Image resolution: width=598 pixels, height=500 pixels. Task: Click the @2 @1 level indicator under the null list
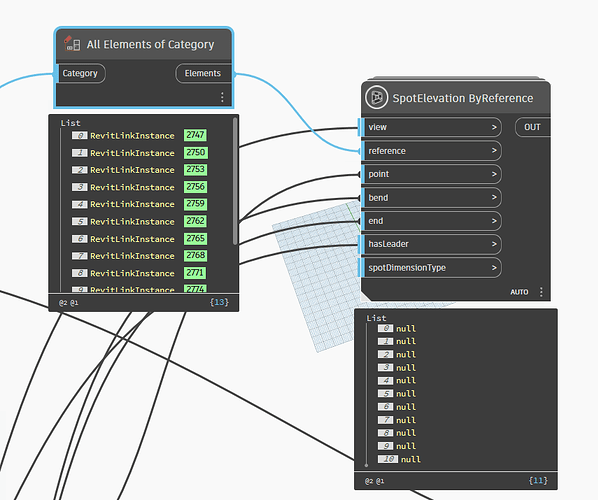pyautogui.click(x=374, y=481)
